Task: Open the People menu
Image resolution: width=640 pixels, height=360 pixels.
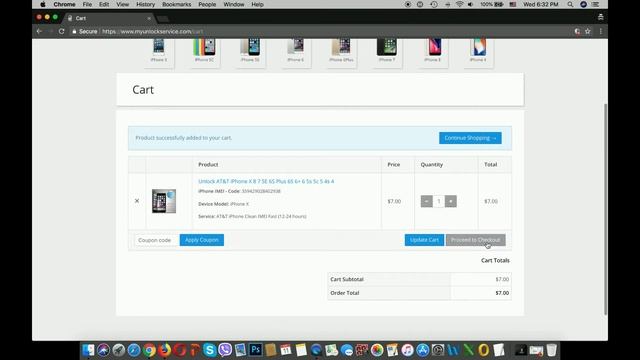Action: [x=207, y=4]
